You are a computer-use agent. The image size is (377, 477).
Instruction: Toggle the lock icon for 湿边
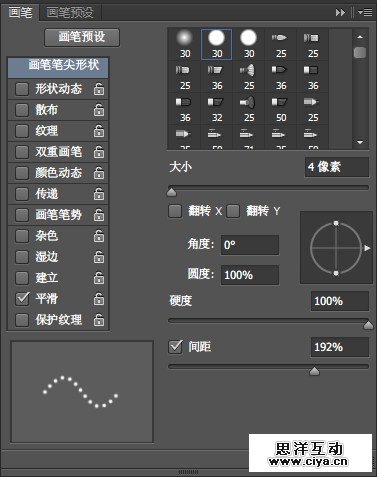coord(99,257)
